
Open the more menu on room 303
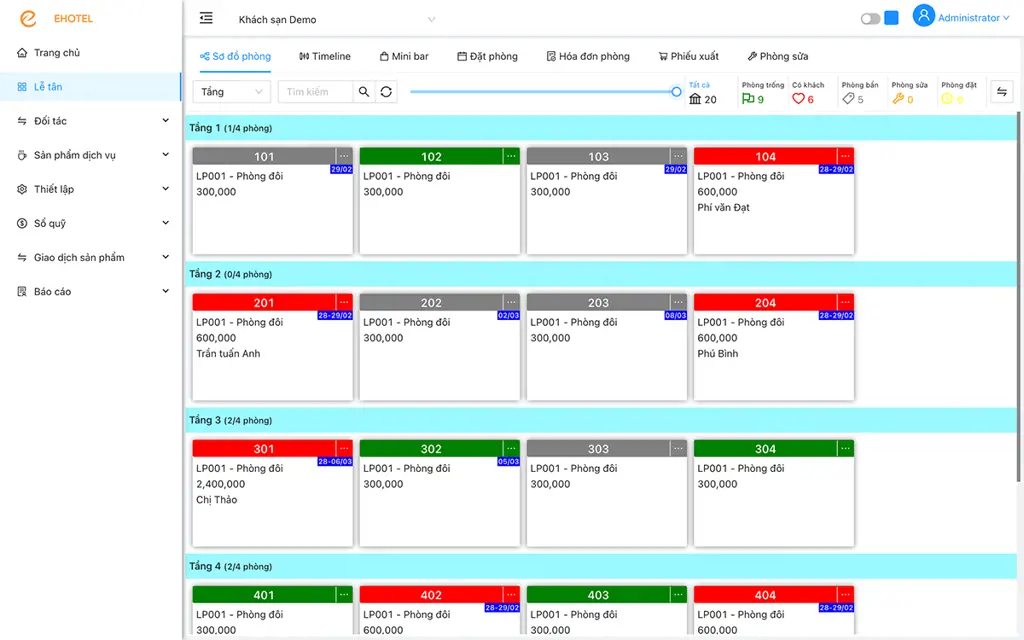point(679,449)
